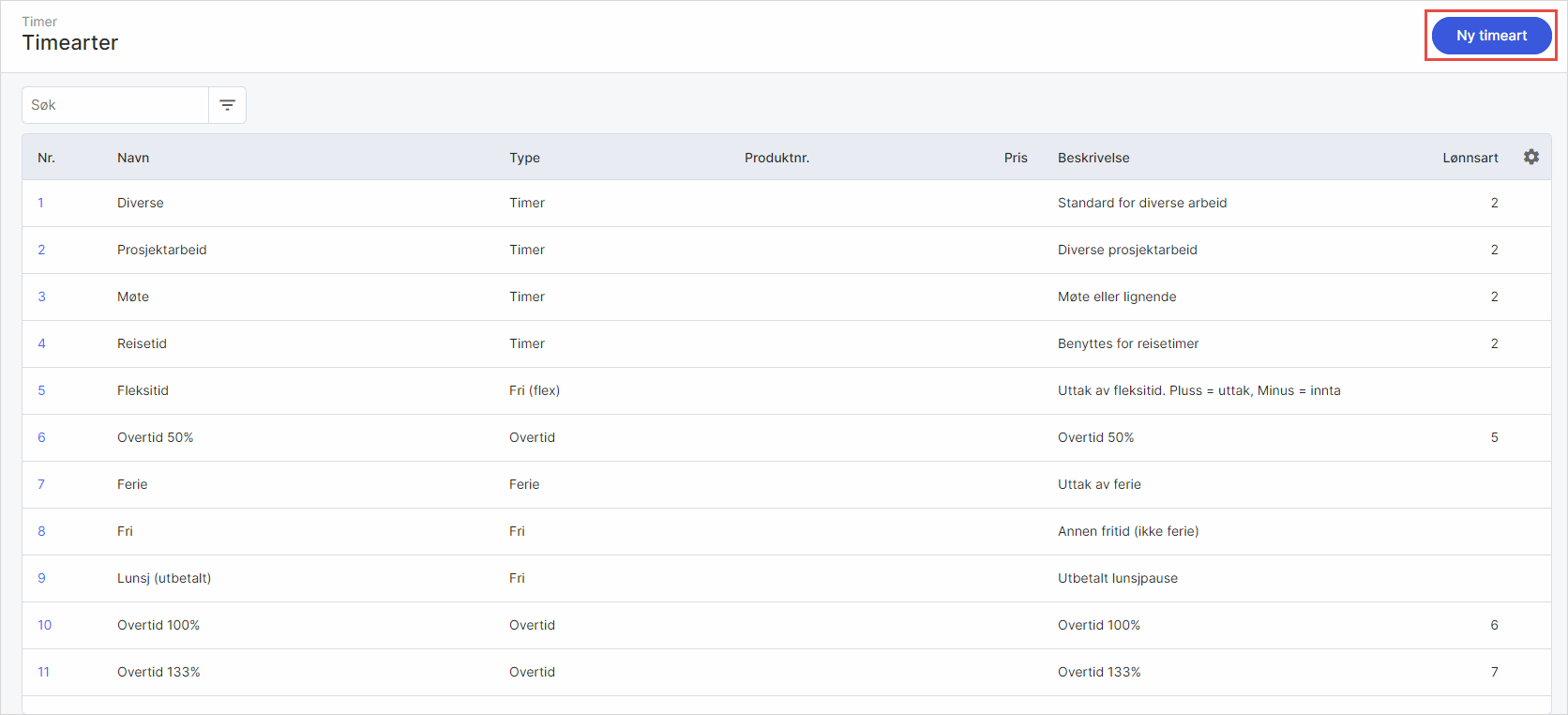Open timeart number 2 link
This screenshot has width=1568, height=715.
coord(41,250)
